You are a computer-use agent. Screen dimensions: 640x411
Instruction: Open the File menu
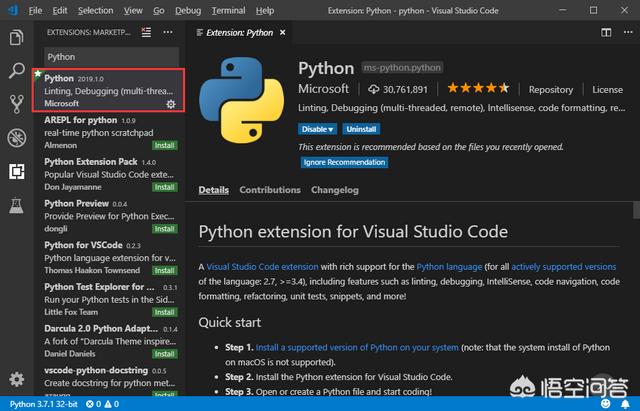click(x=35, y=10)
